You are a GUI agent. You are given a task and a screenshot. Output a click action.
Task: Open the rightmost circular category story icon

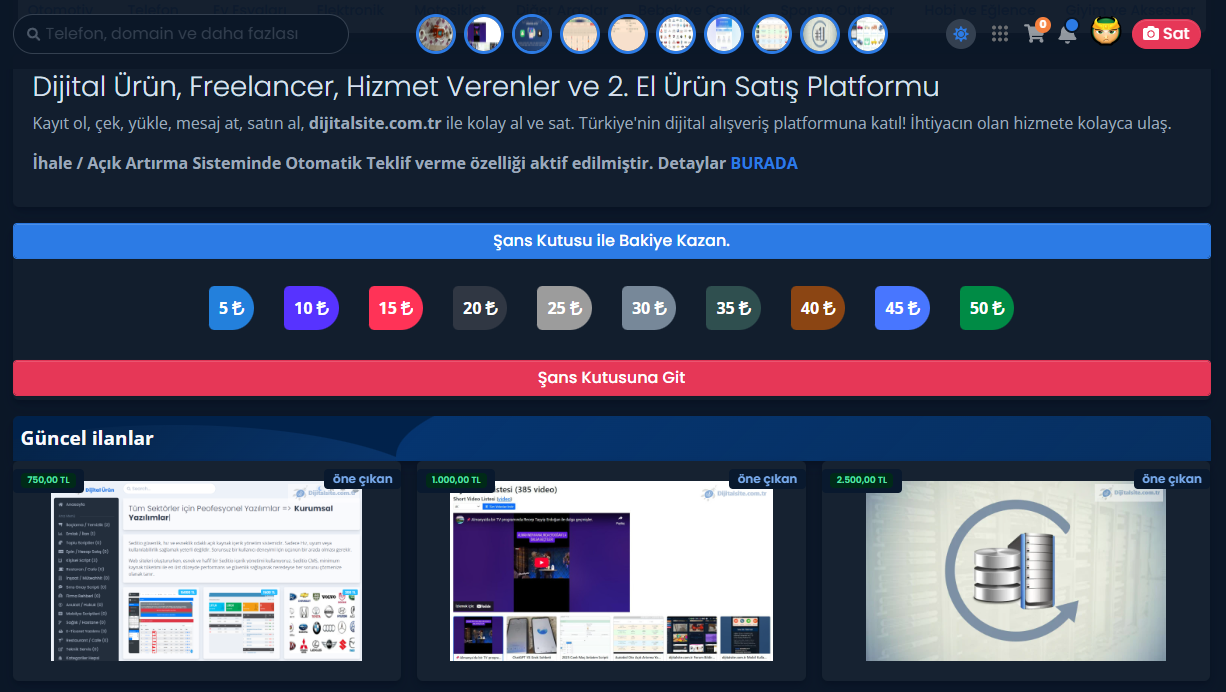868,33
